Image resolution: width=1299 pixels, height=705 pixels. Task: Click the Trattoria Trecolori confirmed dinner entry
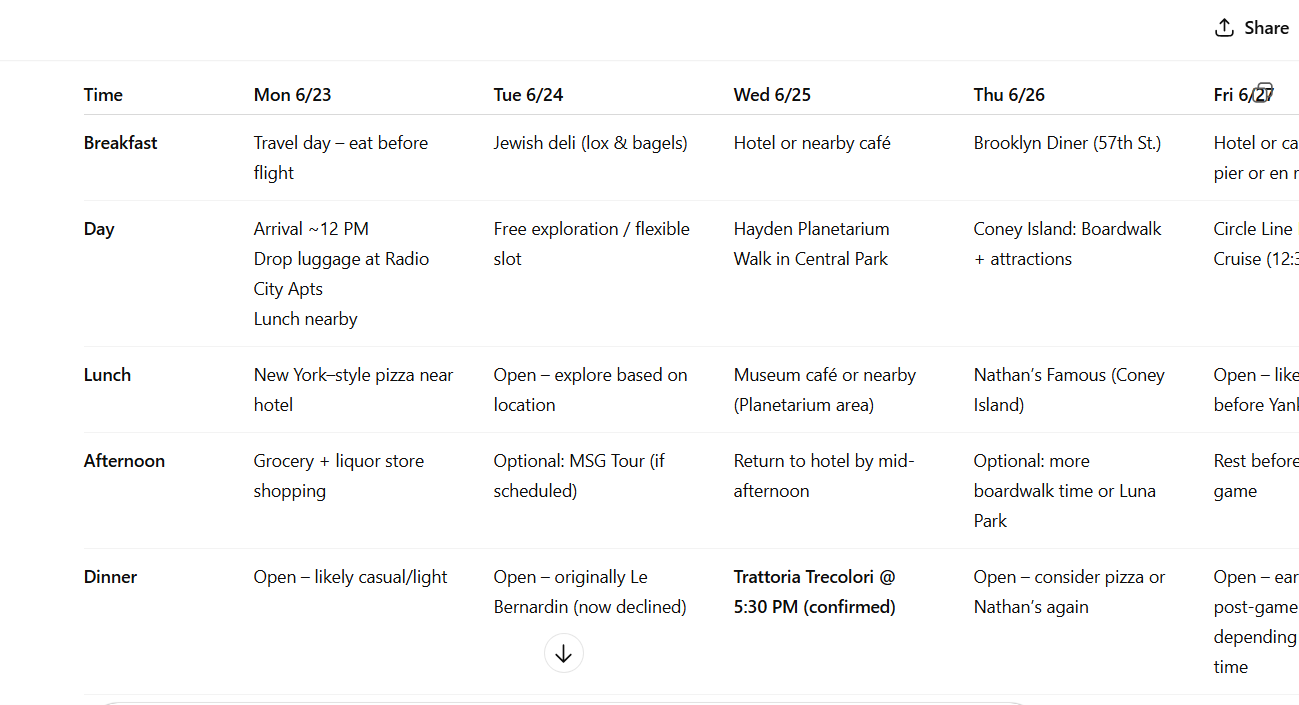[x=815, y=592]
